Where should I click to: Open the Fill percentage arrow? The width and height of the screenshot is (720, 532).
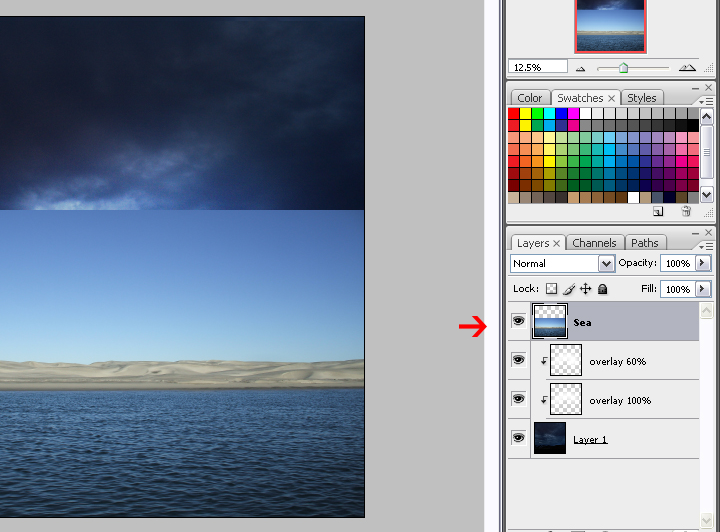(x=702, y=289)
